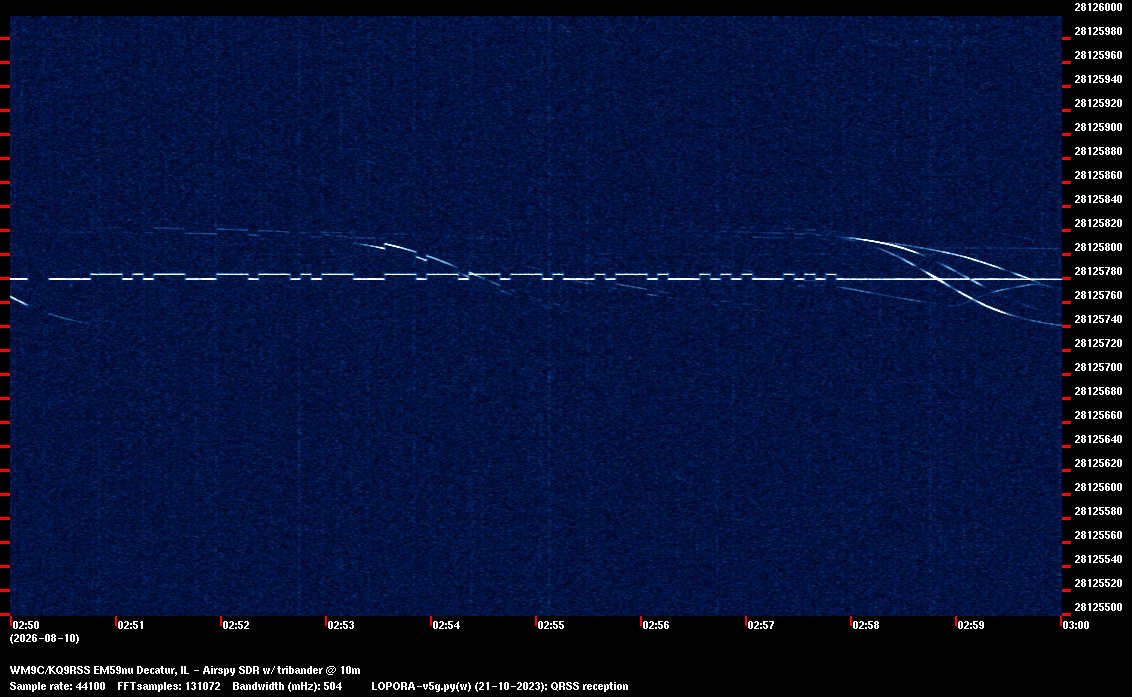Image resolution: width=1132 pixels, height=697 pixels.
Task: Click frequency label 28125980
Action: coord(1098,31)
